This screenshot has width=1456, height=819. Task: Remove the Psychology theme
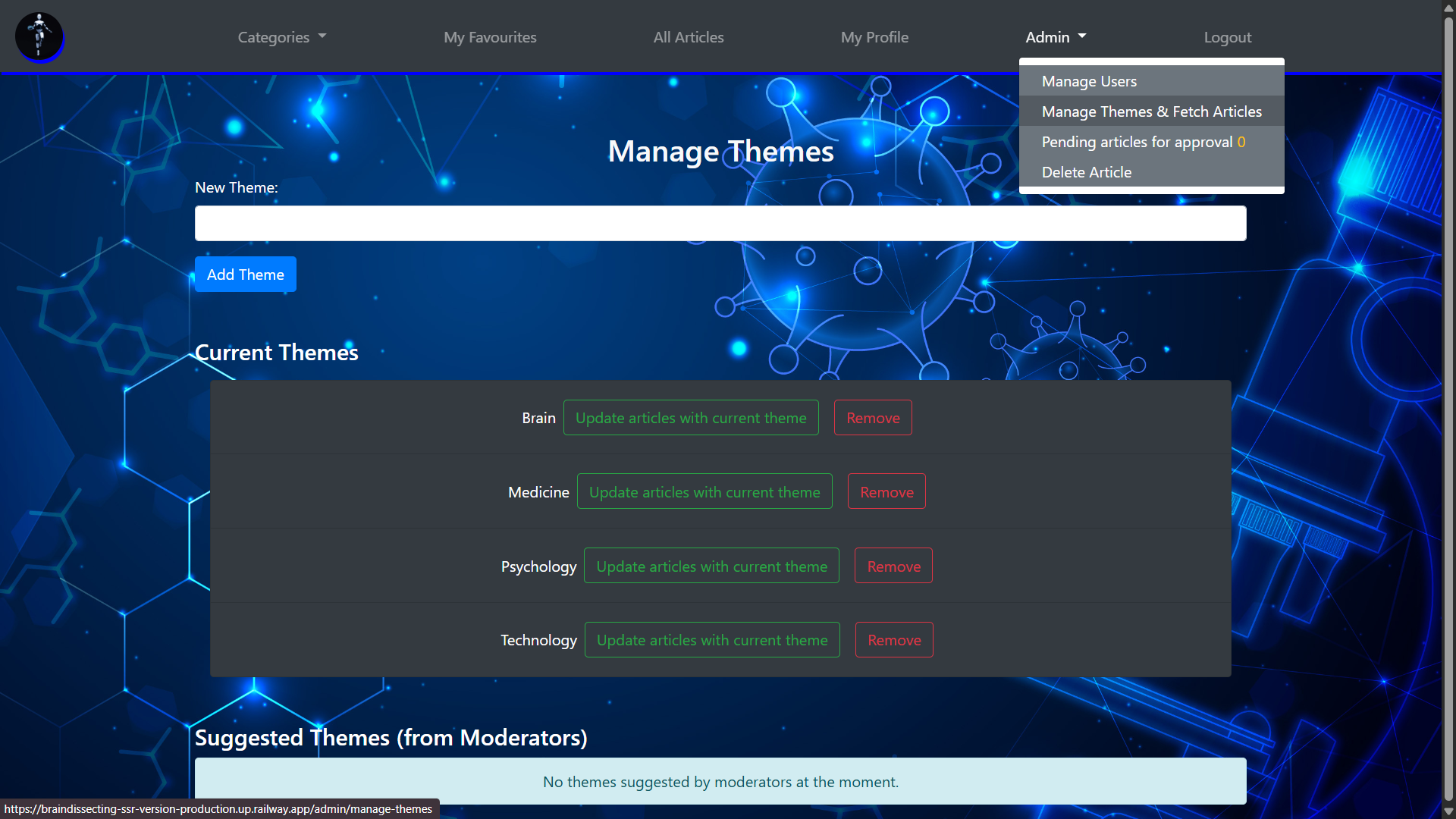[x=893, y=566]
